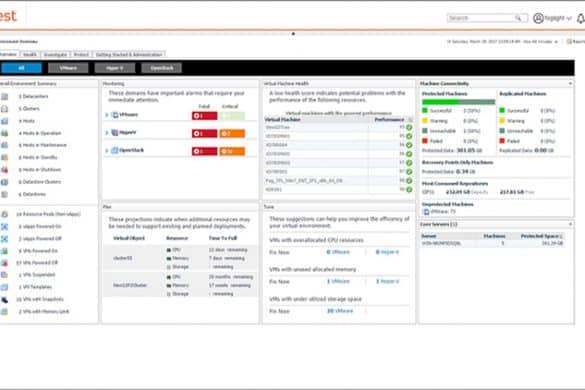Click the Hosts in Operation icon

click(x=4, y=133)
